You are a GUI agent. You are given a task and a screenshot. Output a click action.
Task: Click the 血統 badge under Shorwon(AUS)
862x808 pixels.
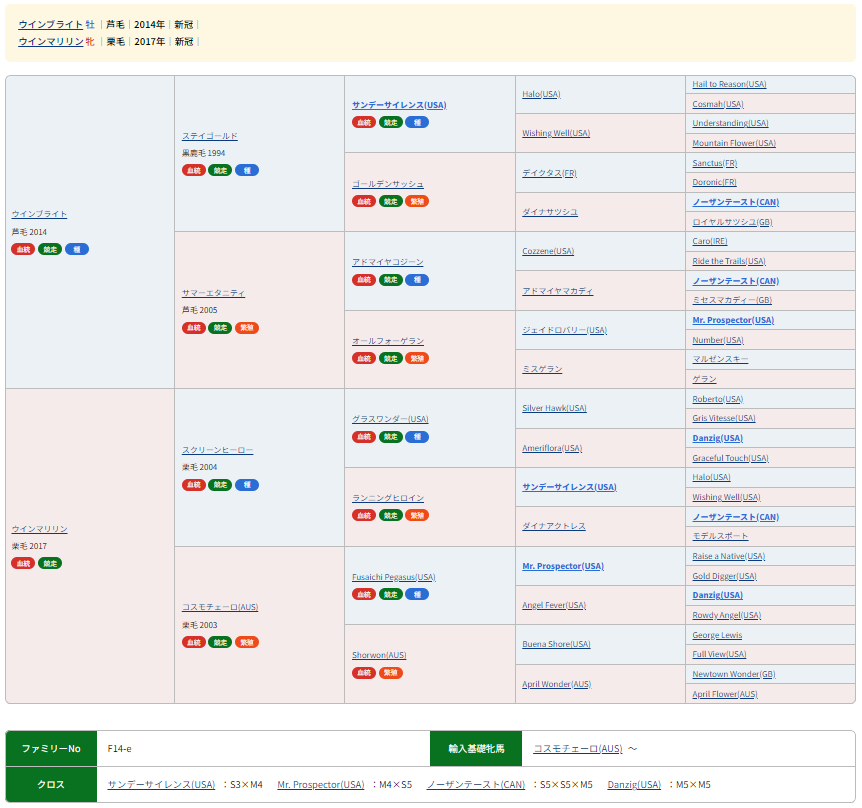coord(364,673)
